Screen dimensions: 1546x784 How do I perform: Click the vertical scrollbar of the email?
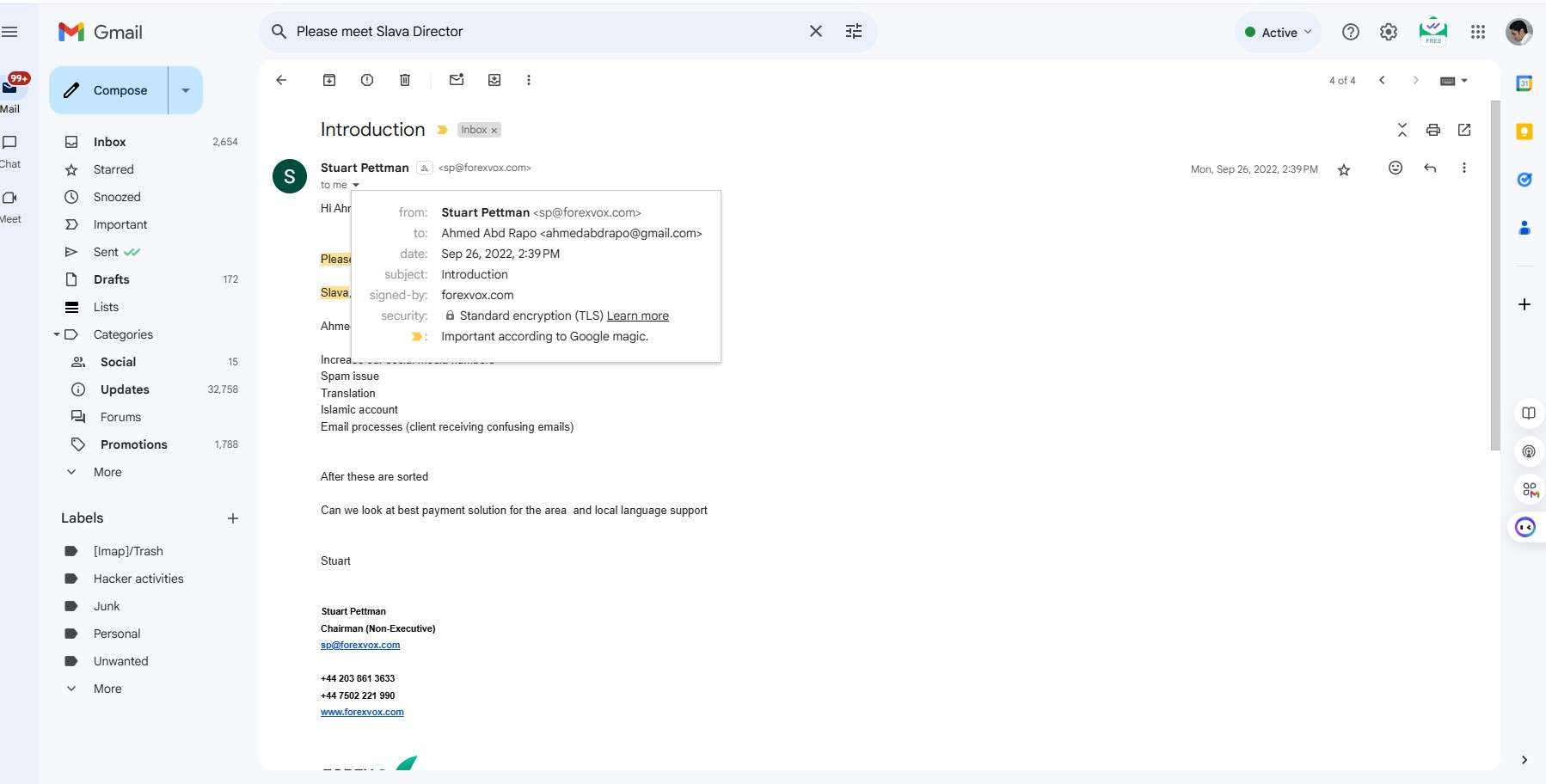tap(1495, 275)
